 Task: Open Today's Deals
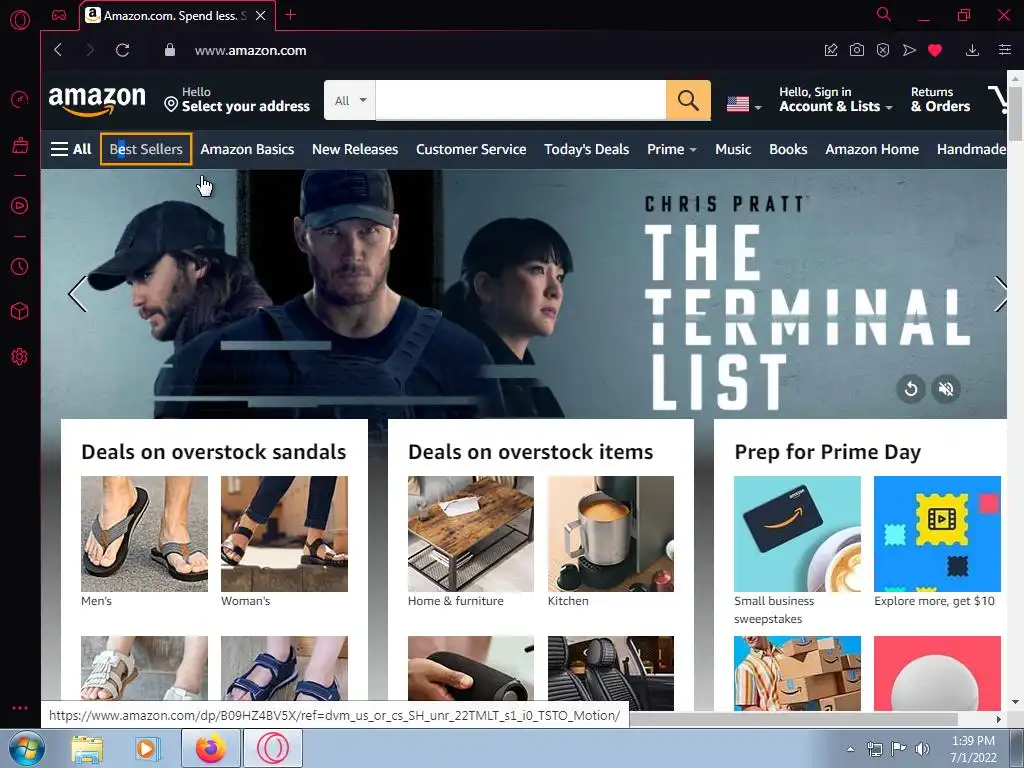click(586, 150)
